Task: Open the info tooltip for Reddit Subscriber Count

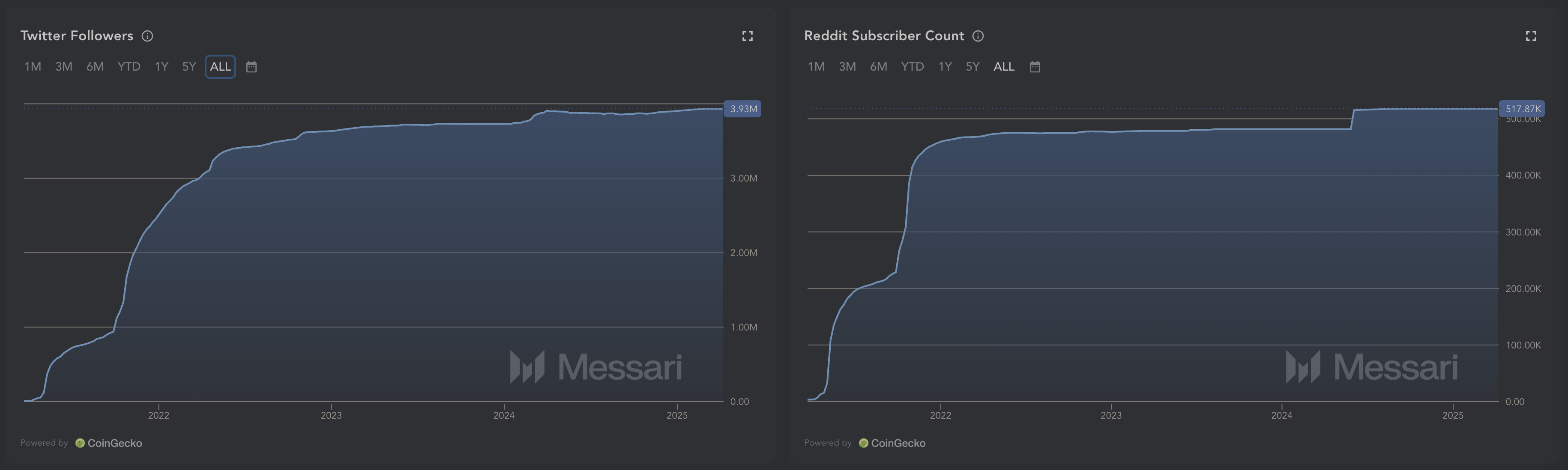Action: 978,36
